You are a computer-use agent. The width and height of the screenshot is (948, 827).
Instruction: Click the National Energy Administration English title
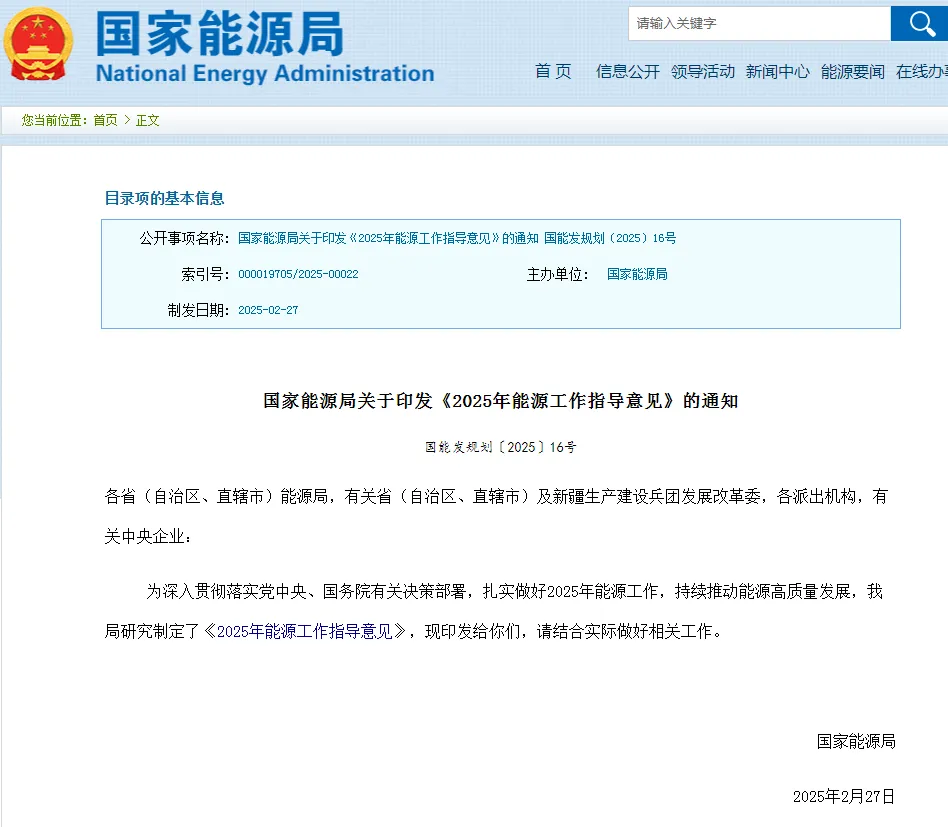point(265,73)
